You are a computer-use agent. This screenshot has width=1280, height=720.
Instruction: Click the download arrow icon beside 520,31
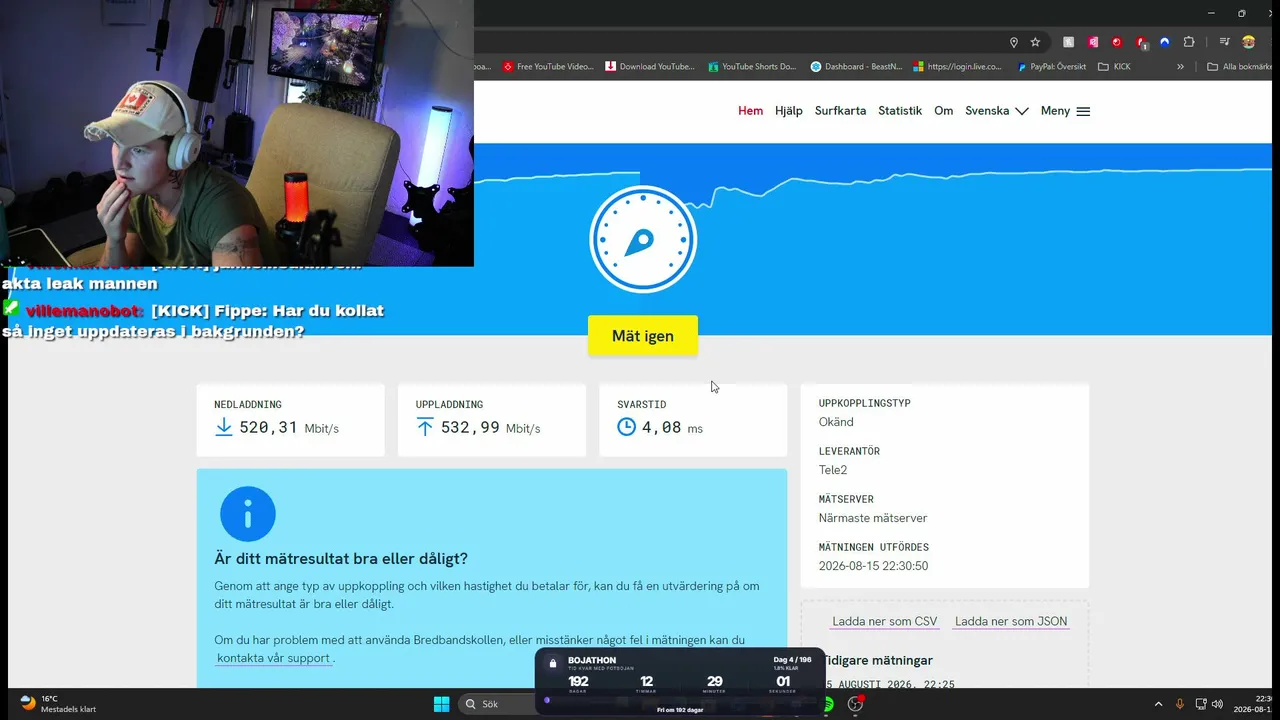click(x=223, y=427)
